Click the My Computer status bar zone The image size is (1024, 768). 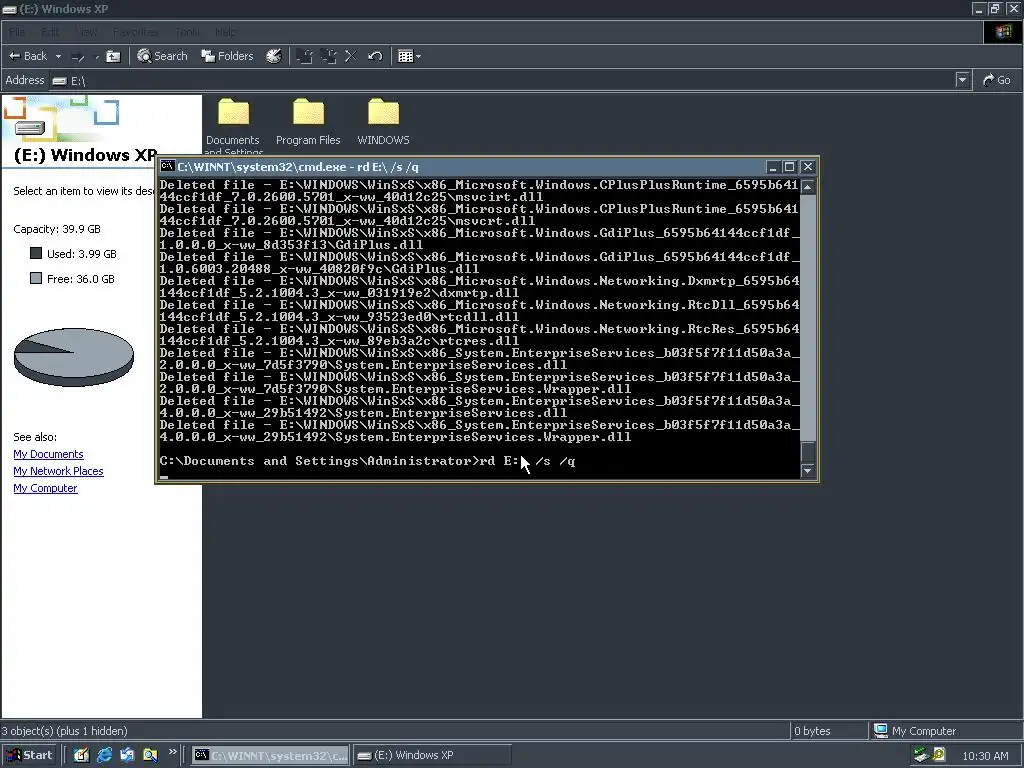[946, 731]
